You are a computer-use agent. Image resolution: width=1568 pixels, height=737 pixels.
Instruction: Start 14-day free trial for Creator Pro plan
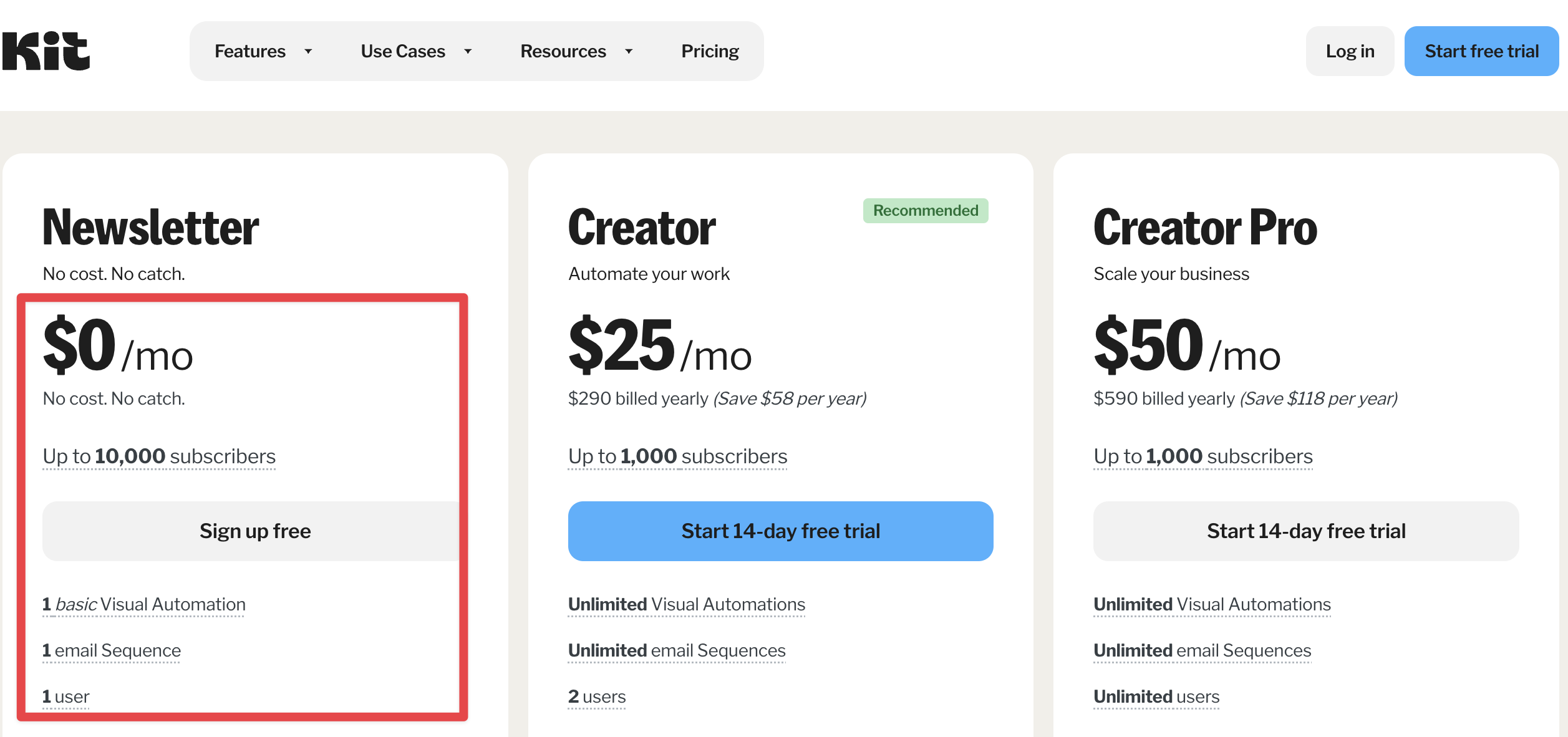click(1305, 531)
